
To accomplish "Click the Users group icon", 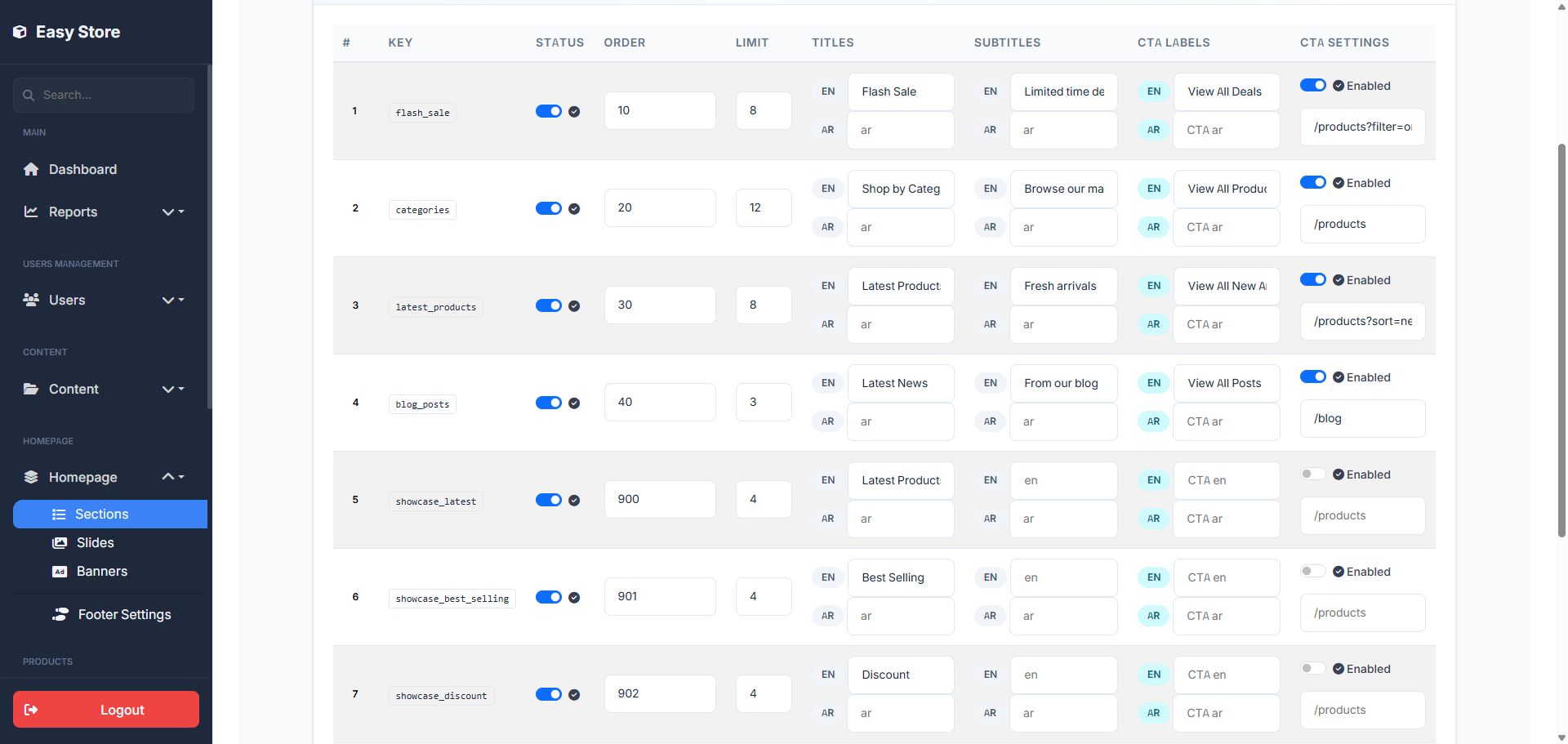I will click(x=31, y=300).
